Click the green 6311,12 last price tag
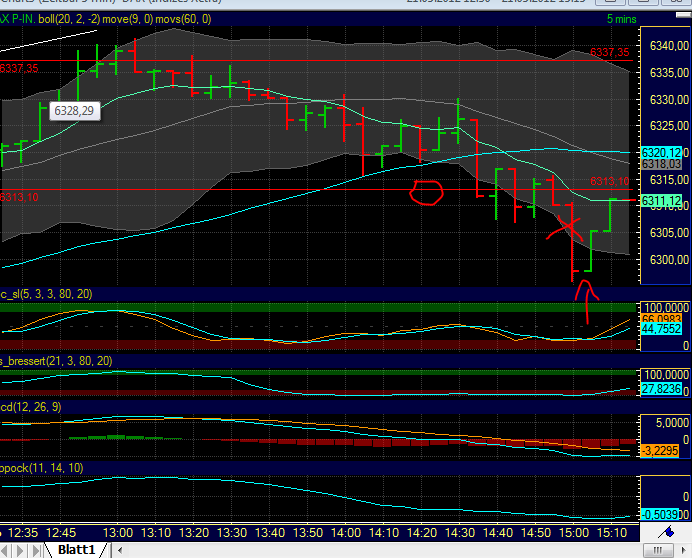Viewport: 692px width, 558px height. coord(661,201)
